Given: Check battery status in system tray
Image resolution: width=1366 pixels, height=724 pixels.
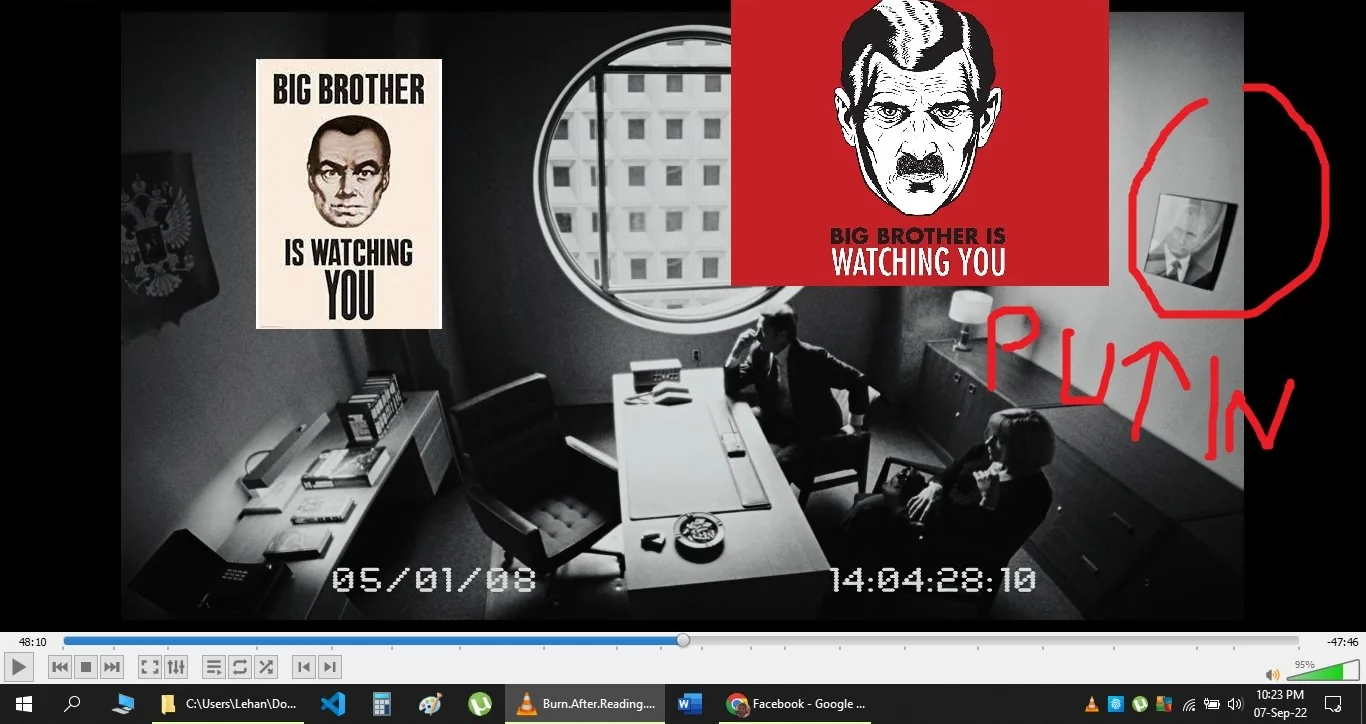Looking at the screenshot, I should (x=1212, y=704).
